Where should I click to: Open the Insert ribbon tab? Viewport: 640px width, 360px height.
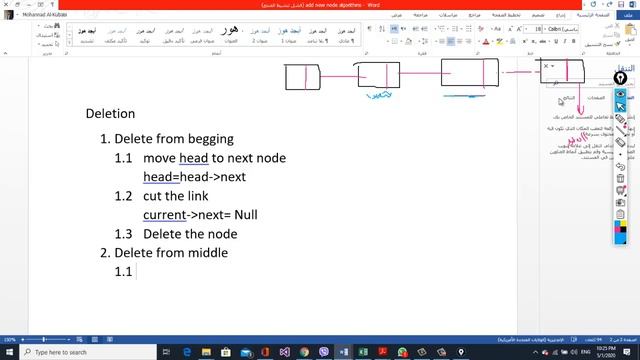pyautogui.click(x=561, y=15)
